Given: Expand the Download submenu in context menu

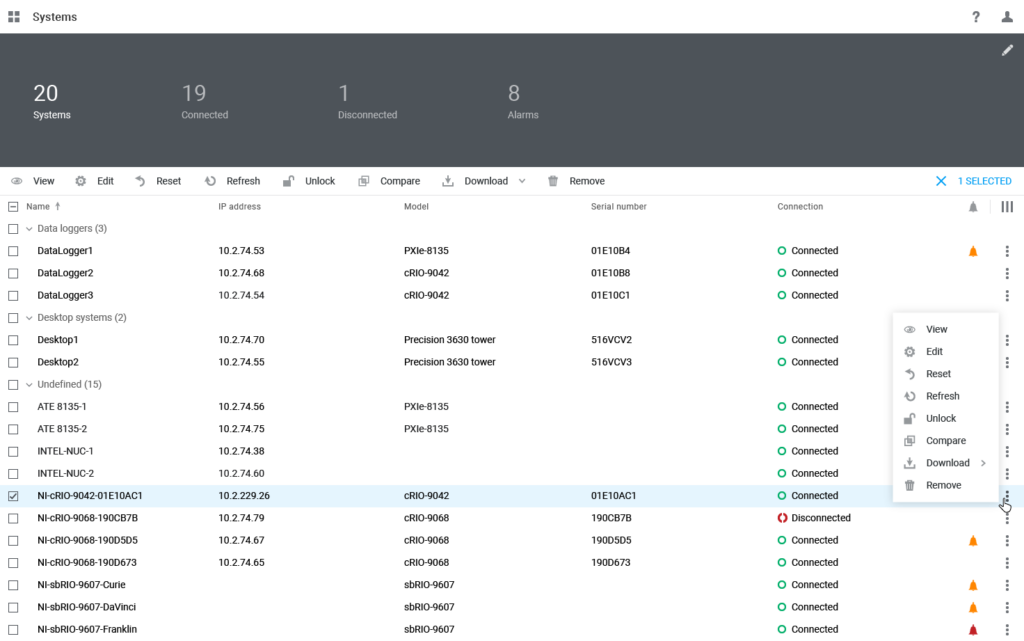Looking at the screenshot, I should coord(983,463).
